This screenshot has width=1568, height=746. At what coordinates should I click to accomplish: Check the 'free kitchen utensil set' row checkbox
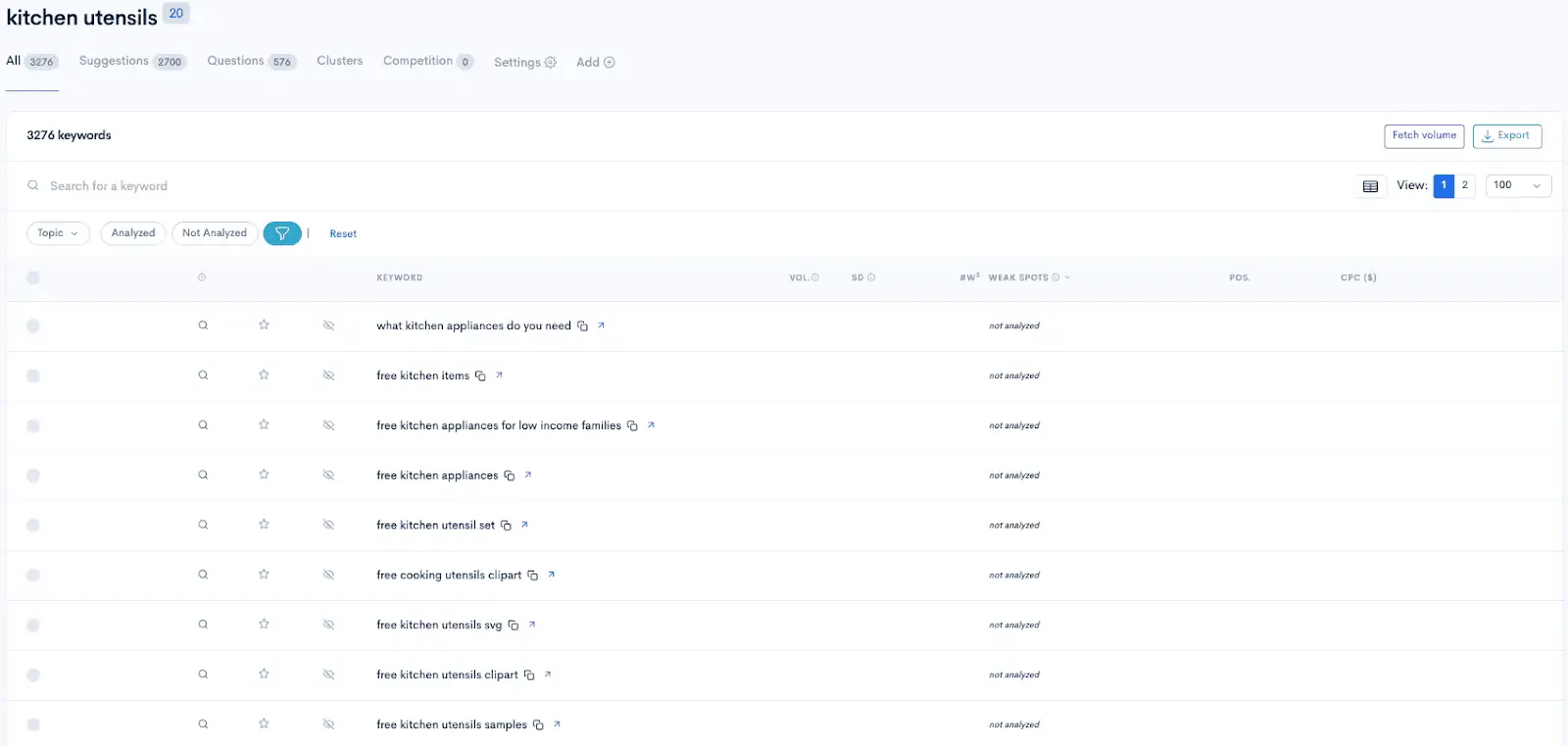33,525
